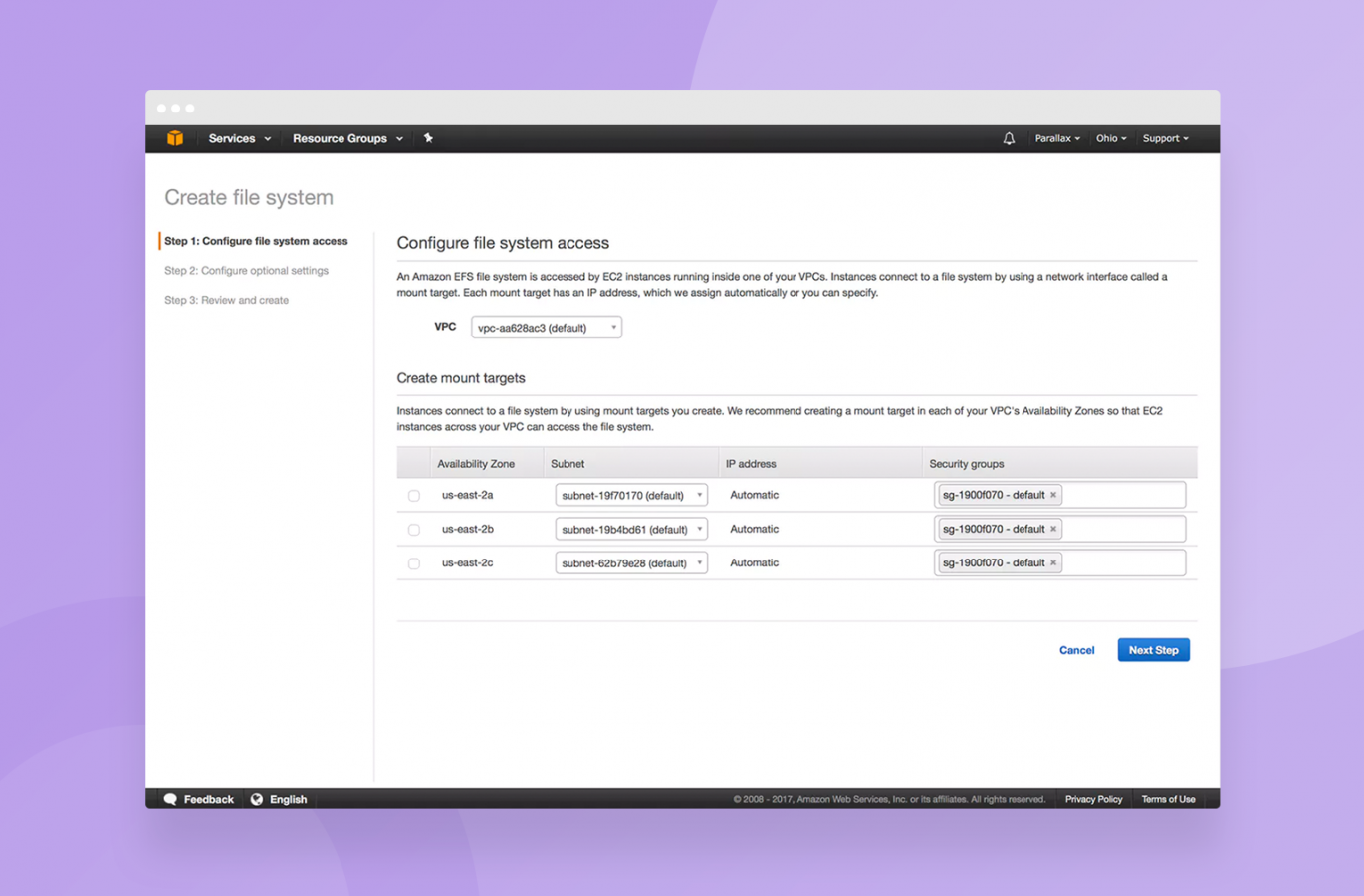
Task: Go to Step 2: Configure optional settings
Action: coord(246,271)
